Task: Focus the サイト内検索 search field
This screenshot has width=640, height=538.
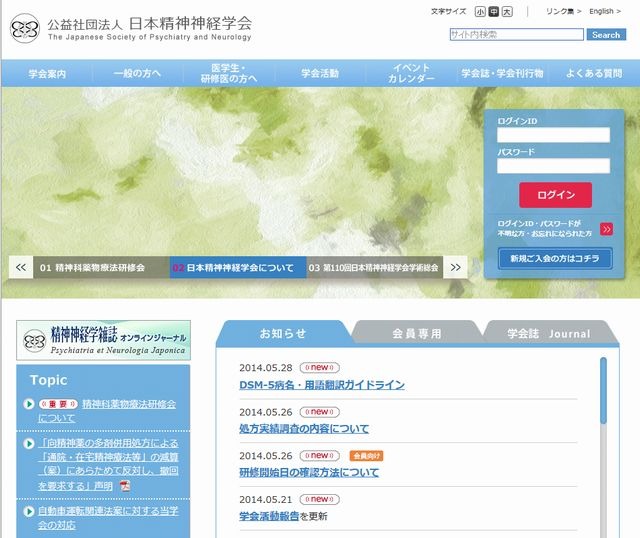Action: (517, 35)
